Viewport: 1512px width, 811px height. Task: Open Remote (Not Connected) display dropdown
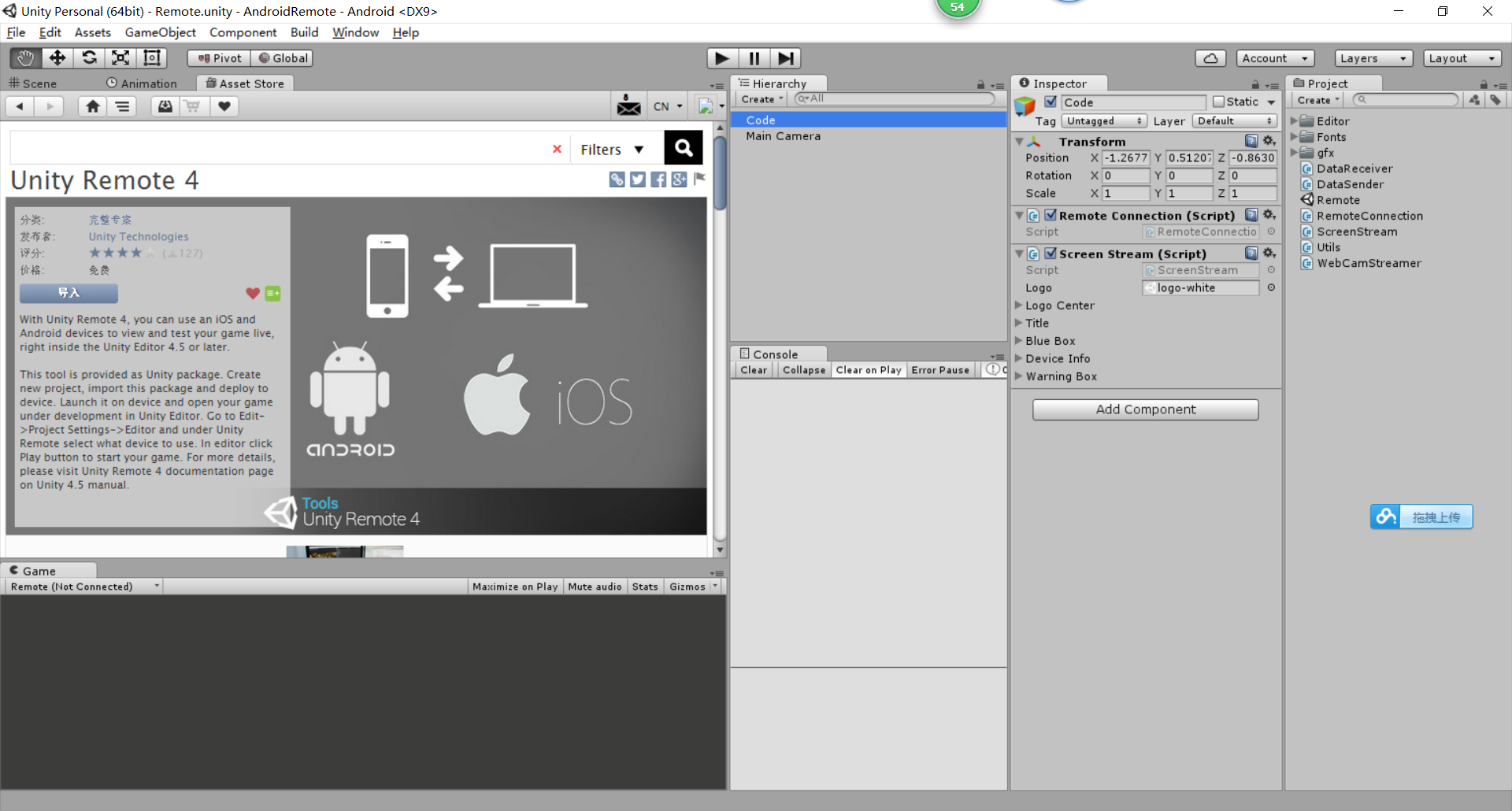click(83, 587)
